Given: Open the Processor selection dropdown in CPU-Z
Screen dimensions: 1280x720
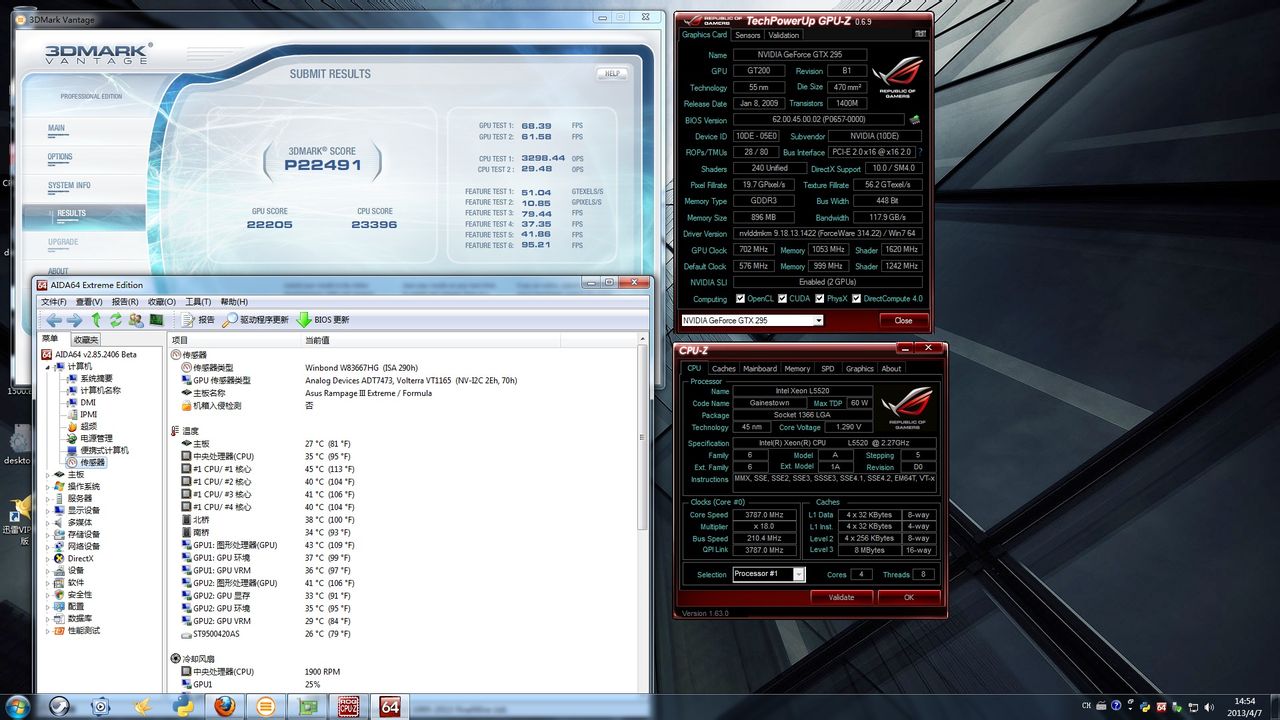Looking at the screenshot, I should click(x=769, y=574).
